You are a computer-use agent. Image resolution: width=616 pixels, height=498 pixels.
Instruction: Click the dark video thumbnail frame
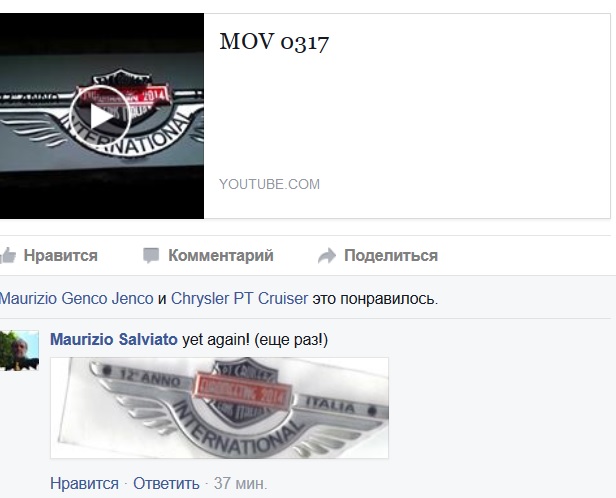pyautogui.click(x=102, y=116)
